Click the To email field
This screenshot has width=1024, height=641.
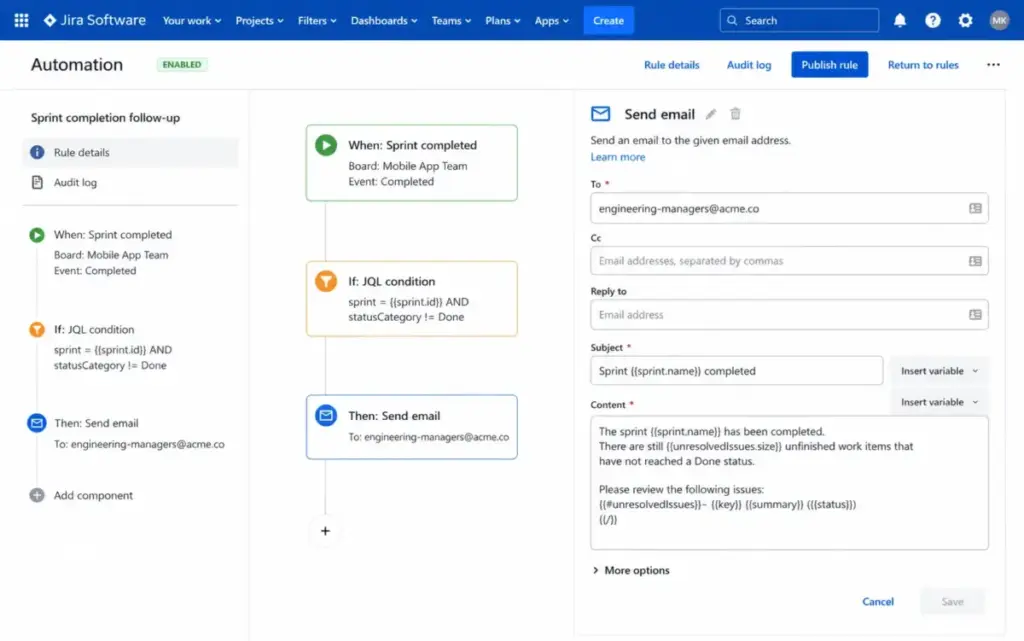click(x=790, y=208)
